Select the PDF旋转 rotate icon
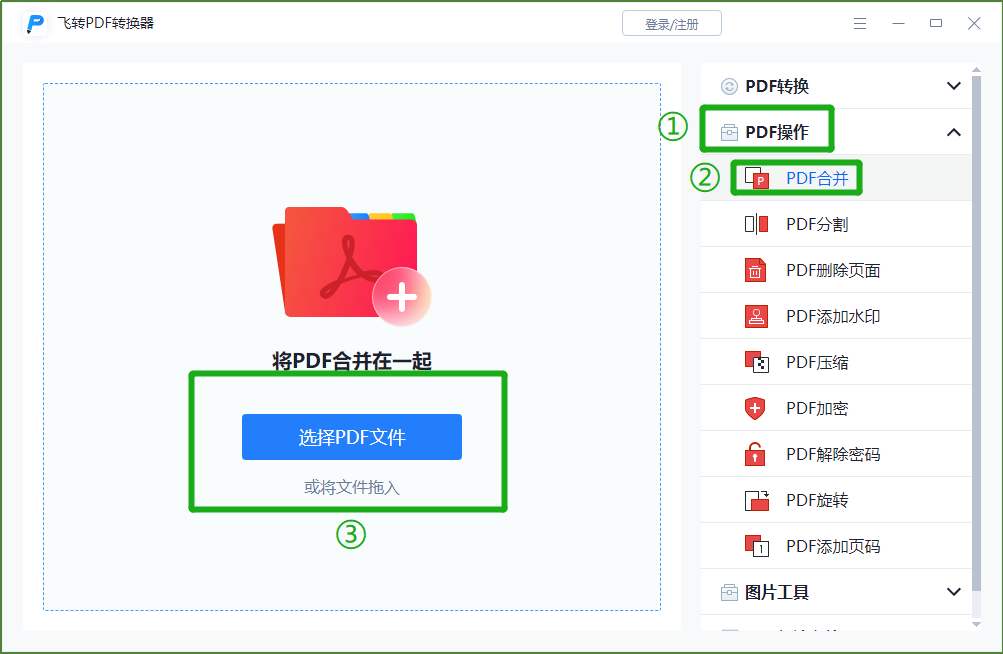The image size is (1003, 654). 757,500
